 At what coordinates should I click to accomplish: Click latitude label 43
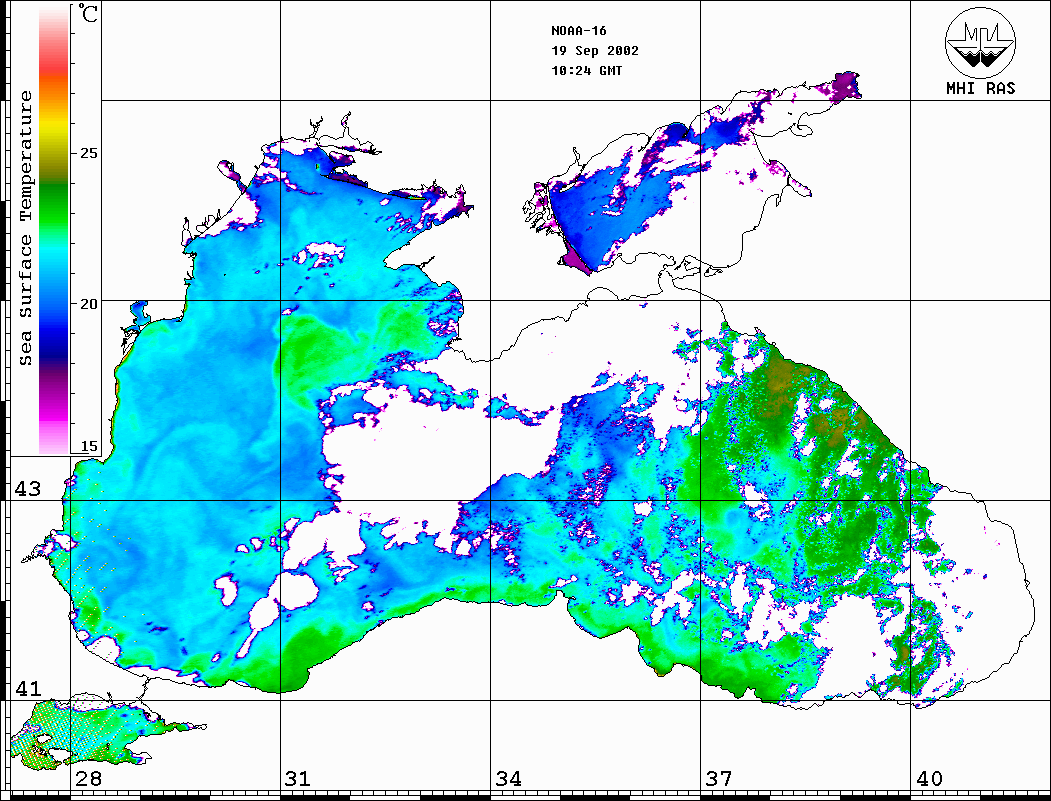(28, 489)
